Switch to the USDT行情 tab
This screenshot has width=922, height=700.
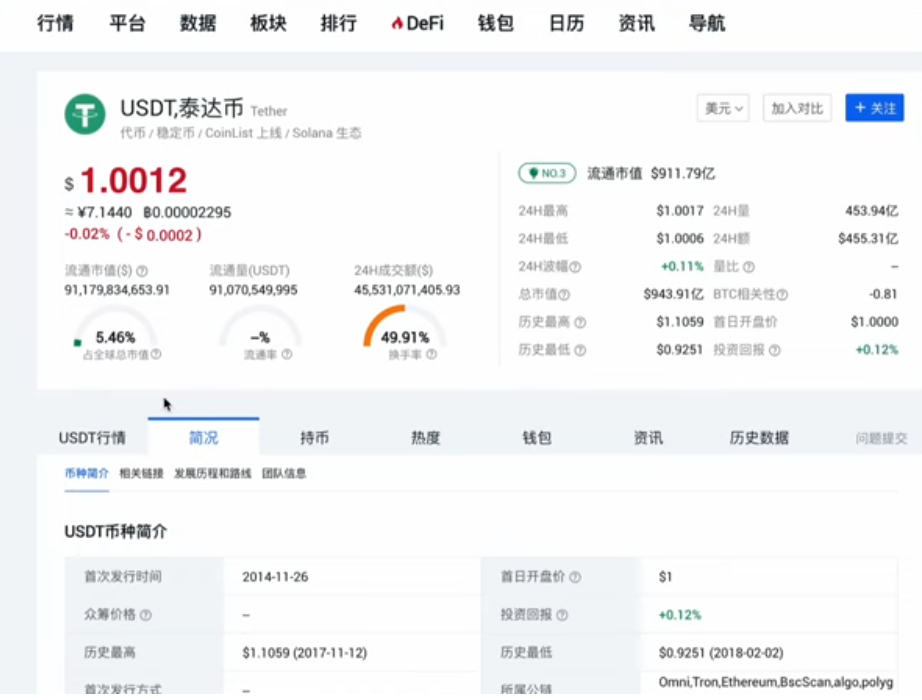pos(92,438)
